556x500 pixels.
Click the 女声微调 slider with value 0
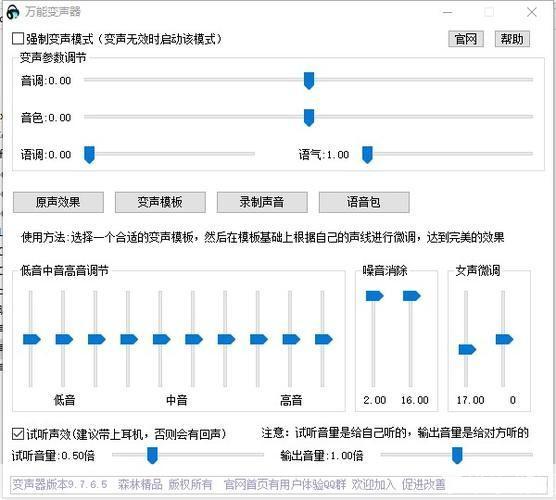tap(504, 339)
